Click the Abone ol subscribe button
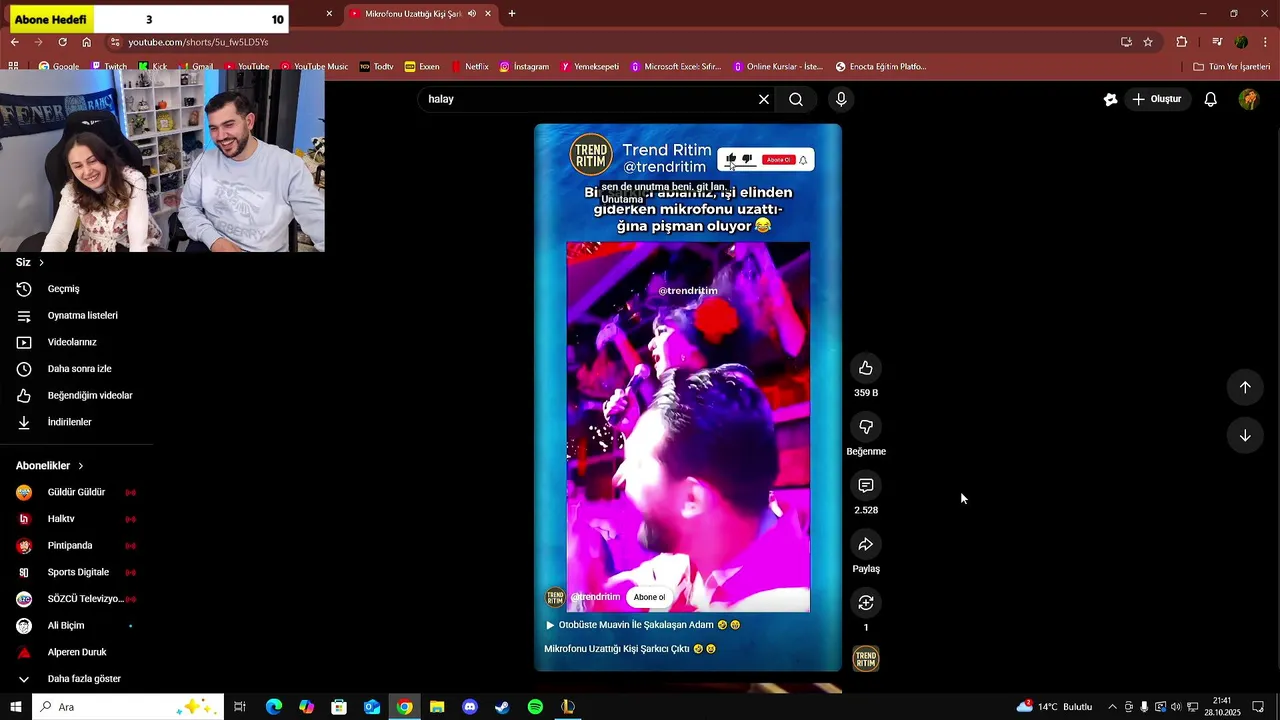Viewport: 1280px width, 720px height. (649, 597)
